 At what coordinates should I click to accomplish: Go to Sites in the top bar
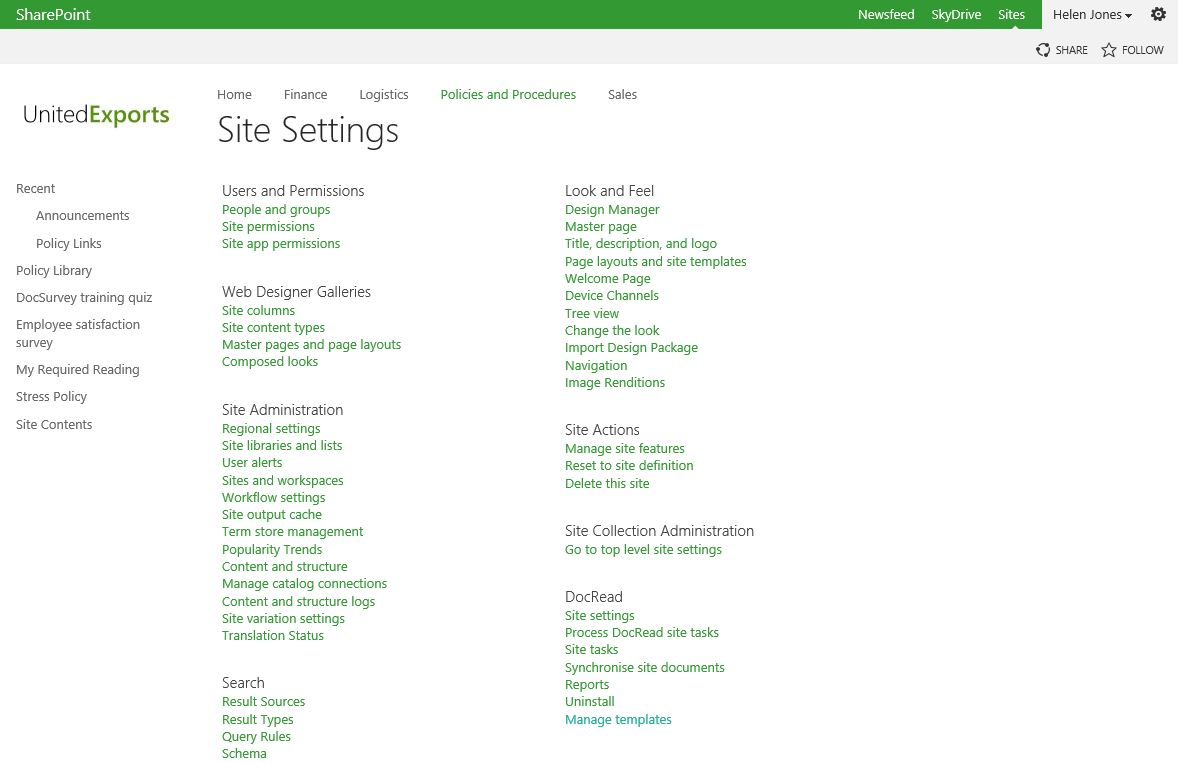pyautogui.click(x=1011, y=15)
